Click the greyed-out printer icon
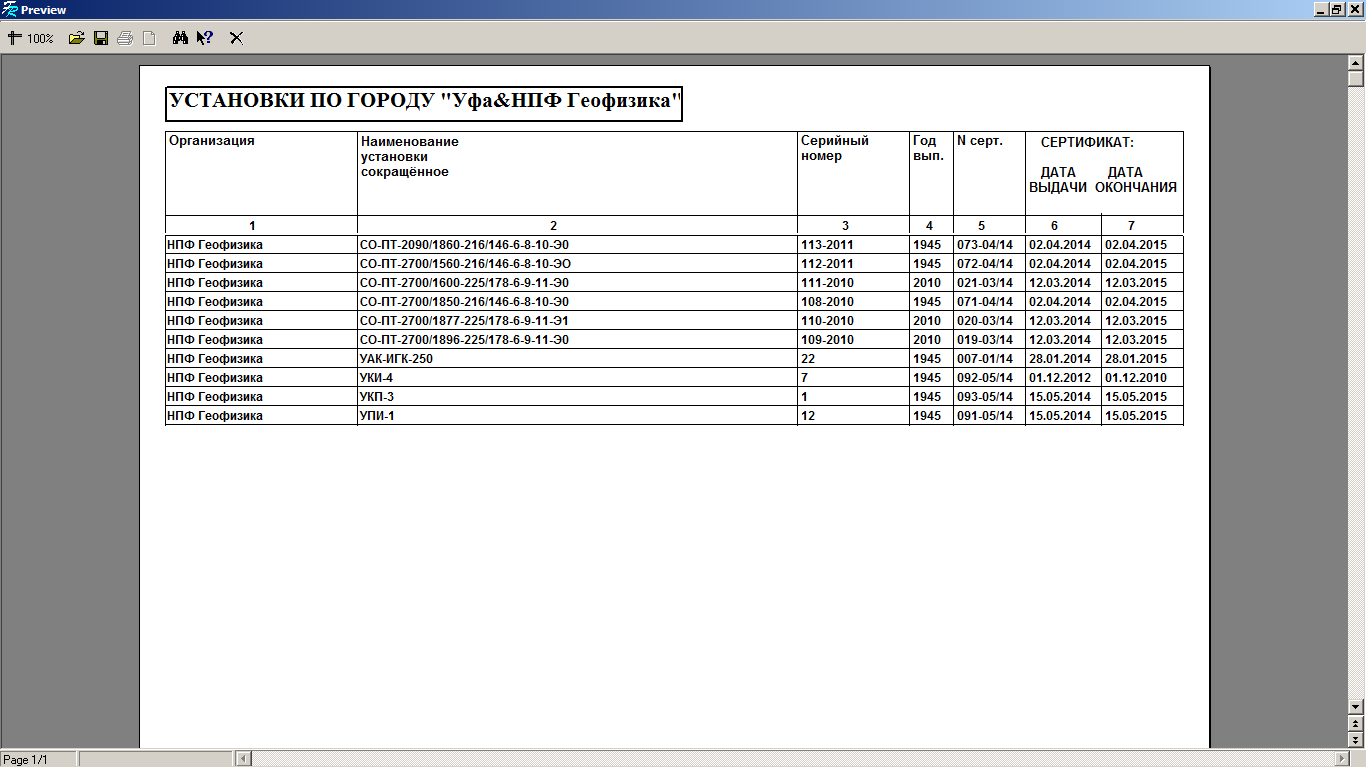This screenshot has width=1366, height=768. [125, 38]
